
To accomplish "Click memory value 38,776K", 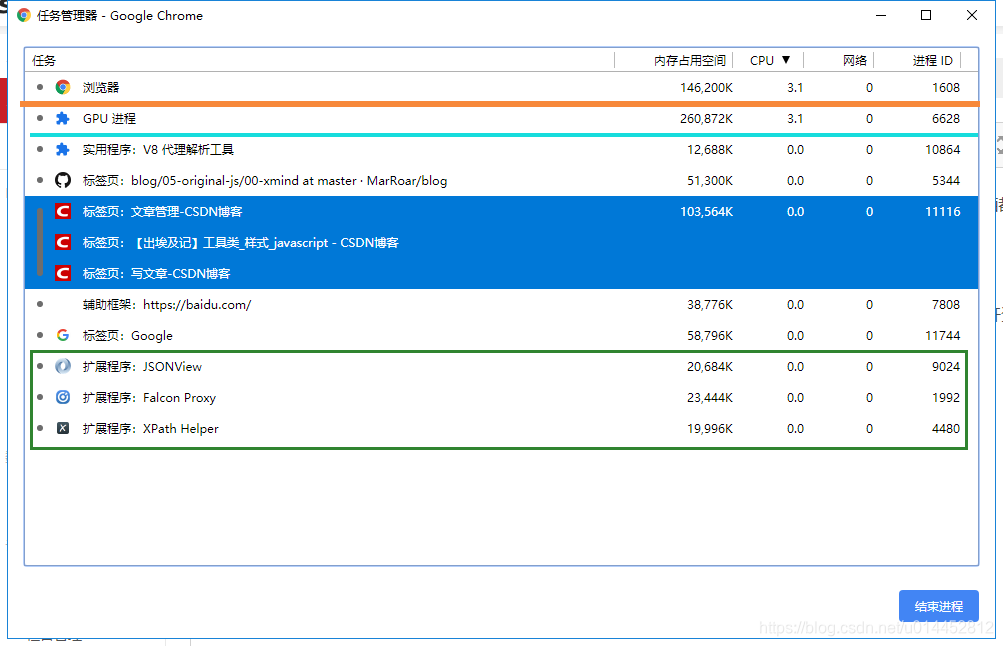I will [710, 304].
